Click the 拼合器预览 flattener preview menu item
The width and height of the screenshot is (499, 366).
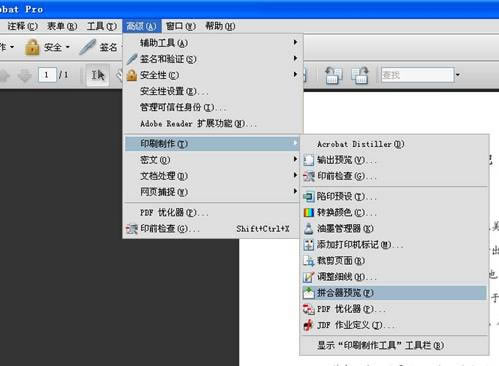point(394,293)
